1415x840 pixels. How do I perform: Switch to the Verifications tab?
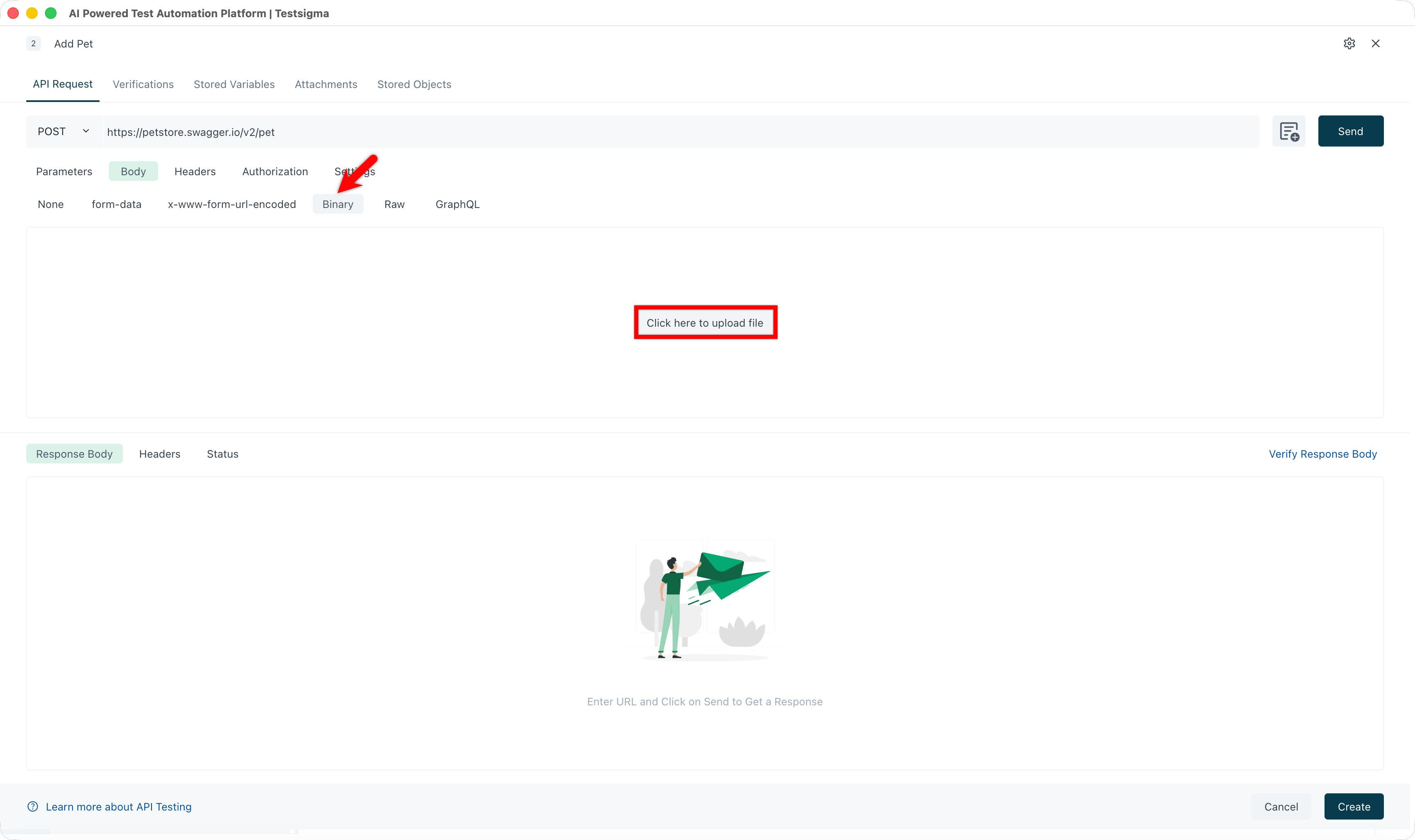click(x=143, y=84)
